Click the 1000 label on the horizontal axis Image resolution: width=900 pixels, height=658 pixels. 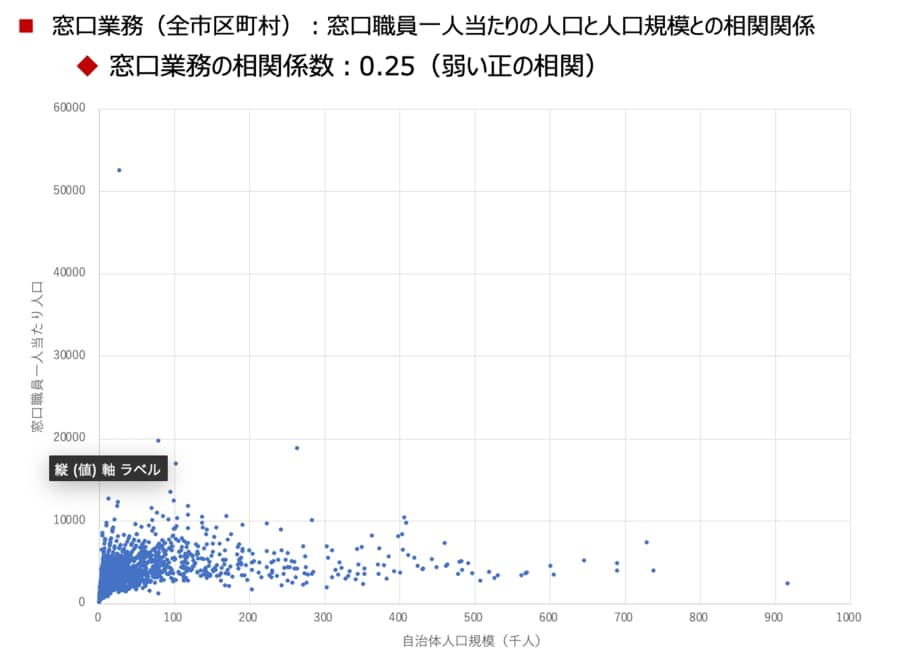point(848,617)
